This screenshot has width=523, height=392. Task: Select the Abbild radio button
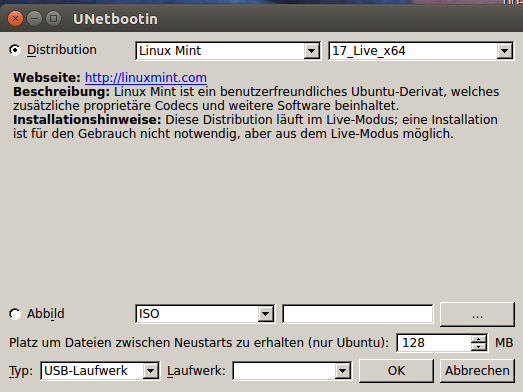coord(15,314)
